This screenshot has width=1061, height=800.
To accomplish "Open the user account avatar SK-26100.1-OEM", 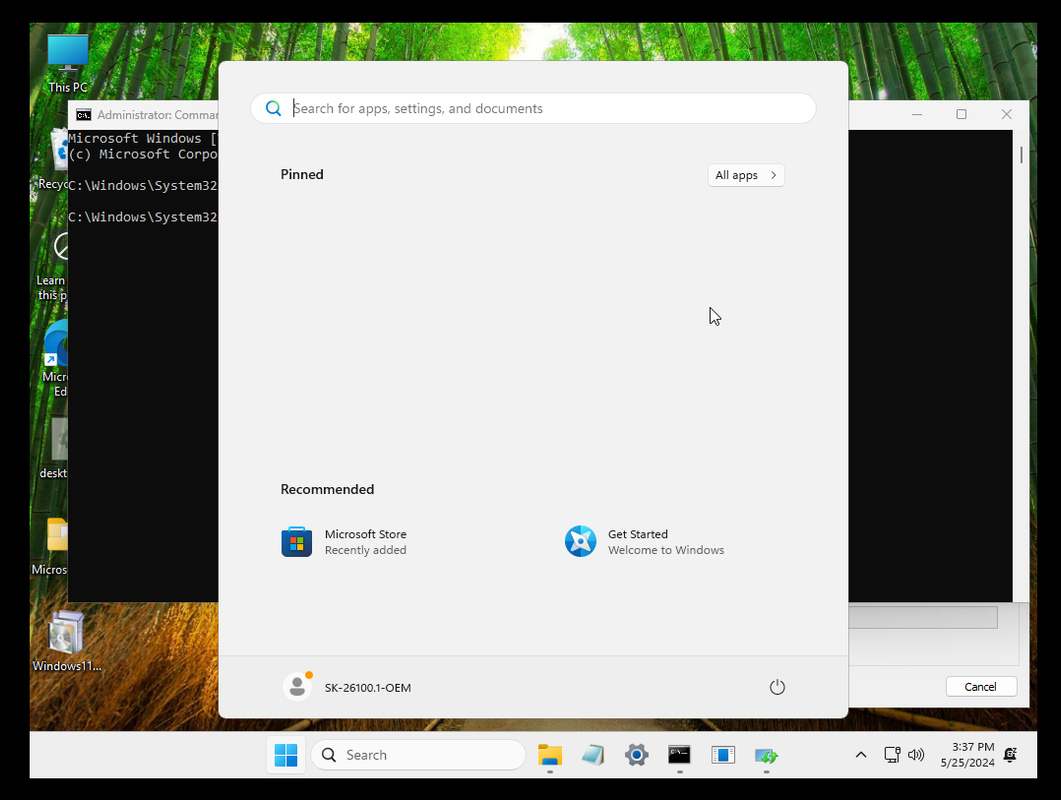I will click(297, 687).
